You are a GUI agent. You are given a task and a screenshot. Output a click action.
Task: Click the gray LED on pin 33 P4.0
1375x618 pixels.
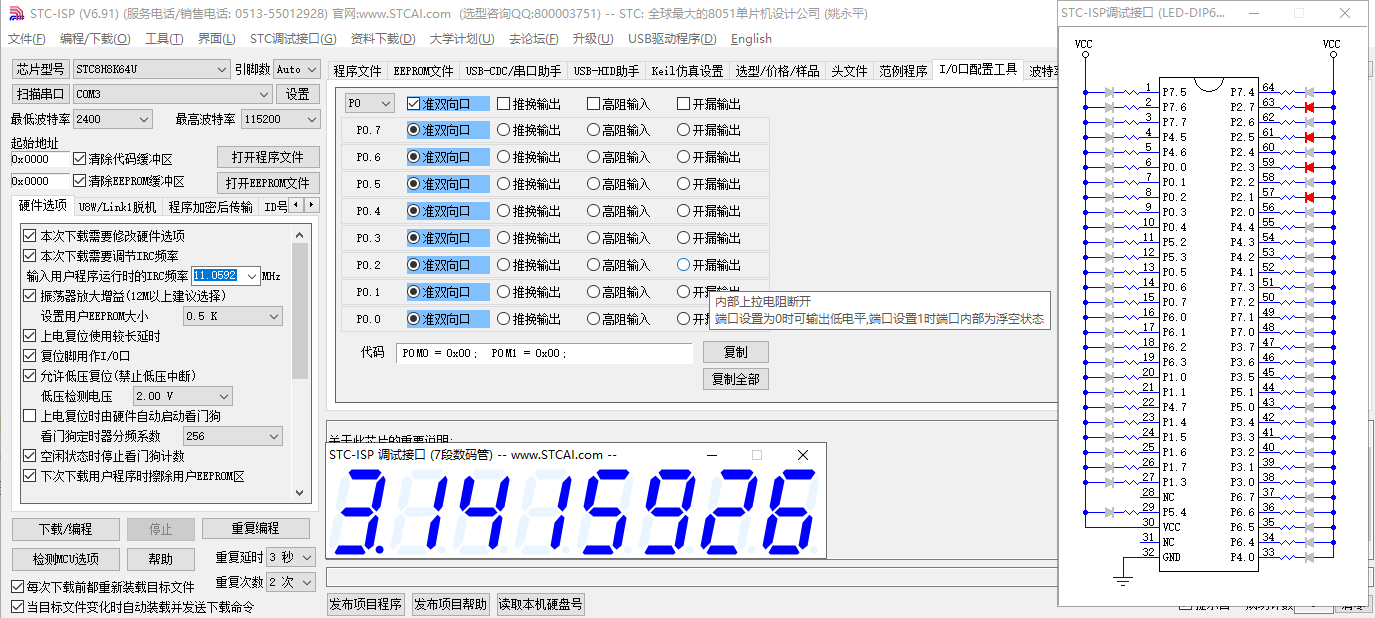(x=1308, y=557)
